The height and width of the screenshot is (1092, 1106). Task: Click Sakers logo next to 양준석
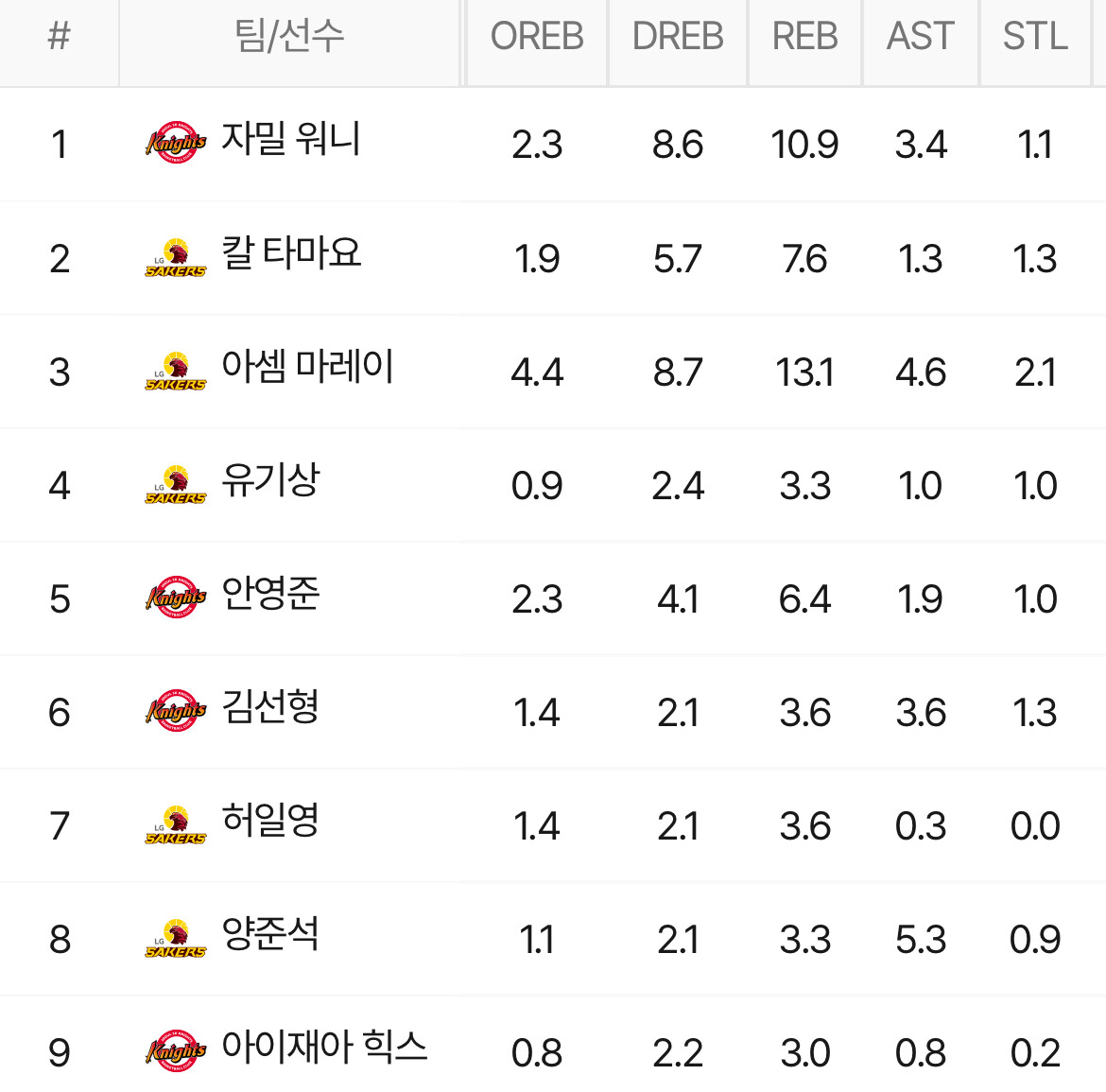click(x=176, y=938)
